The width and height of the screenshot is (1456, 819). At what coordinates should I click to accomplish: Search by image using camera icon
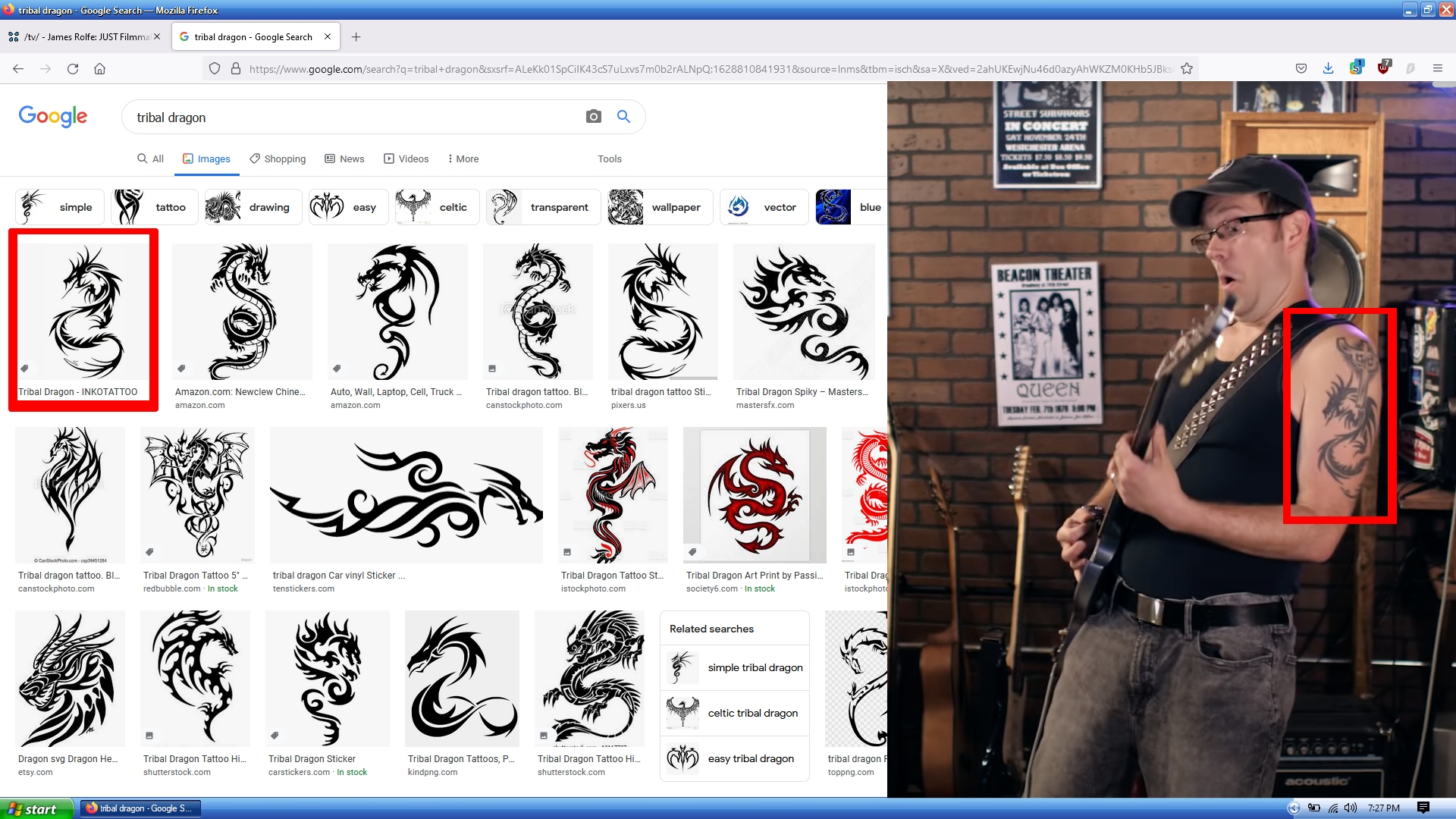[x=594, y=117]
